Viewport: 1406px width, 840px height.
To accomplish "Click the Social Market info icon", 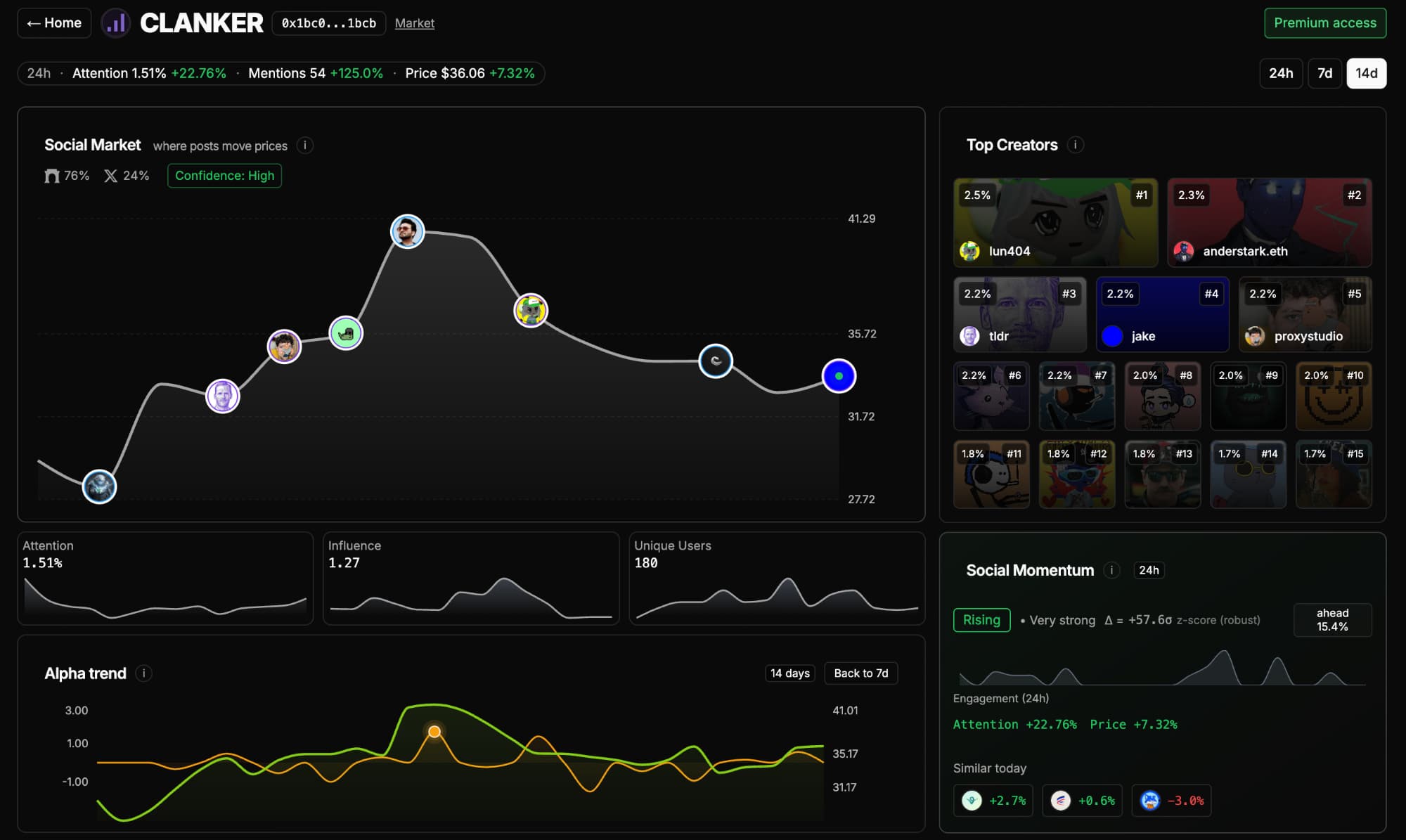I will 304,146.
